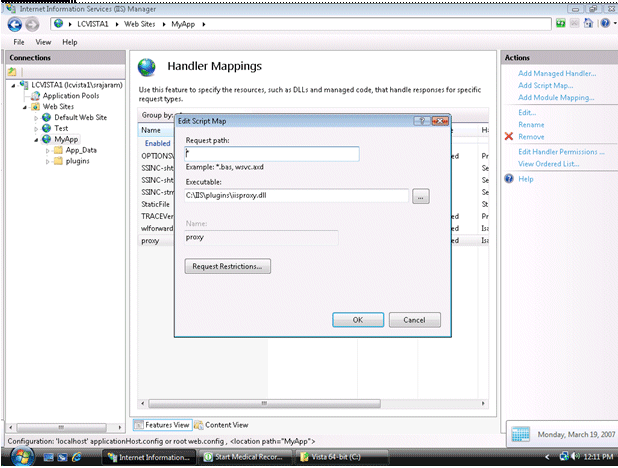This screenshot has height=468, width=618.
Task: Open the File menu
Action: 19,42
